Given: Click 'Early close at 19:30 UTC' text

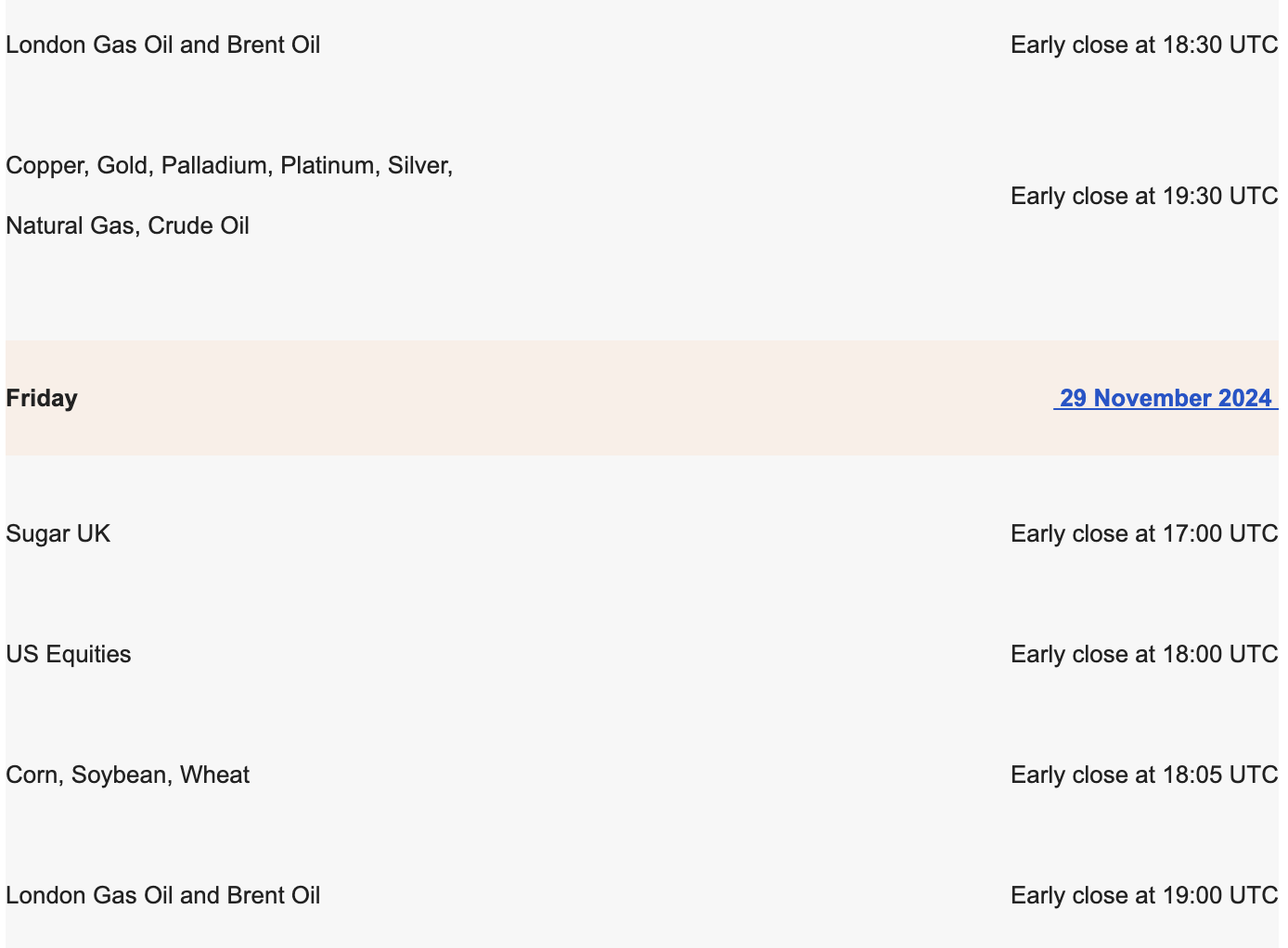Looking at the screenshot, I should 1143,196.
